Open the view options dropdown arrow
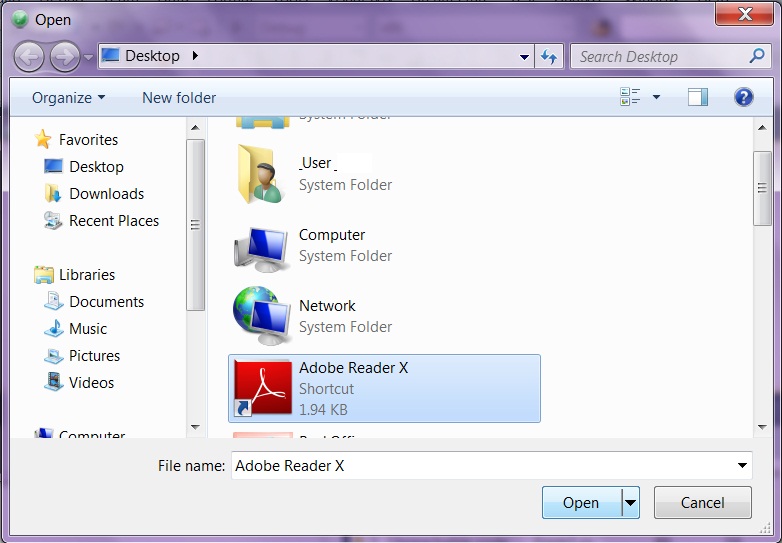The width and height of the screenshot is (782, 543). [656, 97]
